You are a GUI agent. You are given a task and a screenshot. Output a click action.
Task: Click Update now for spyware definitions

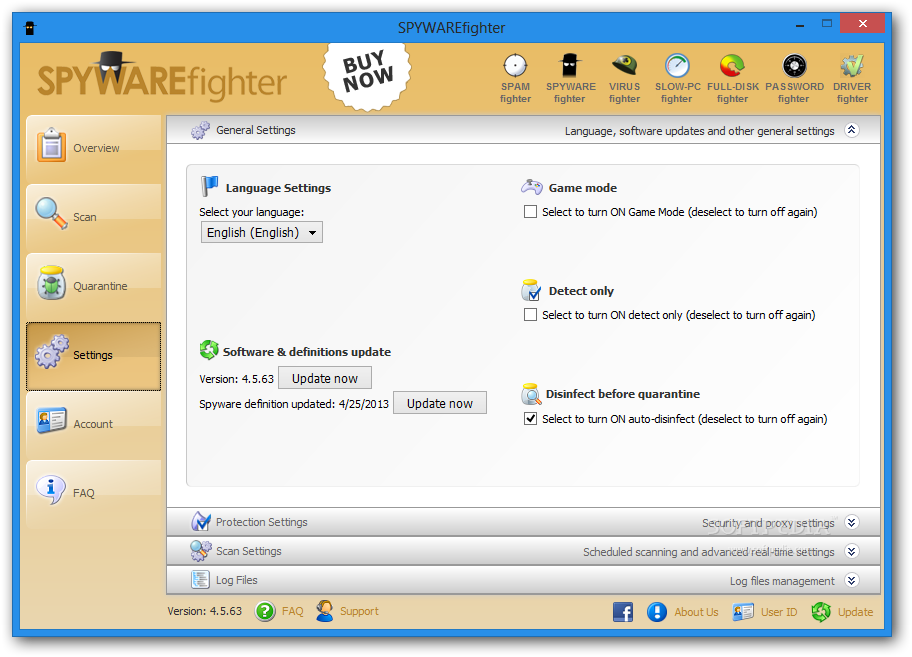pos(440,404)
